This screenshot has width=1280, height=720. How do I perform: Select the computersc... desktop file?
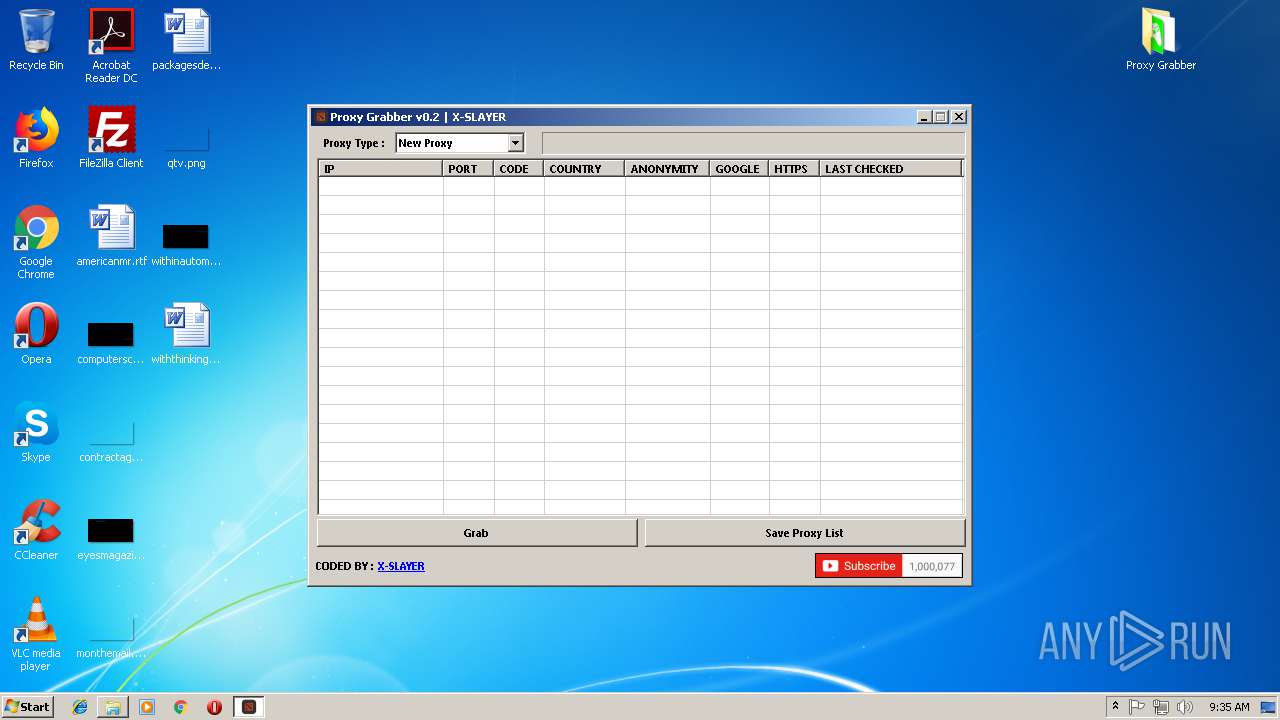pyautogui.click(x=111, y=343)
